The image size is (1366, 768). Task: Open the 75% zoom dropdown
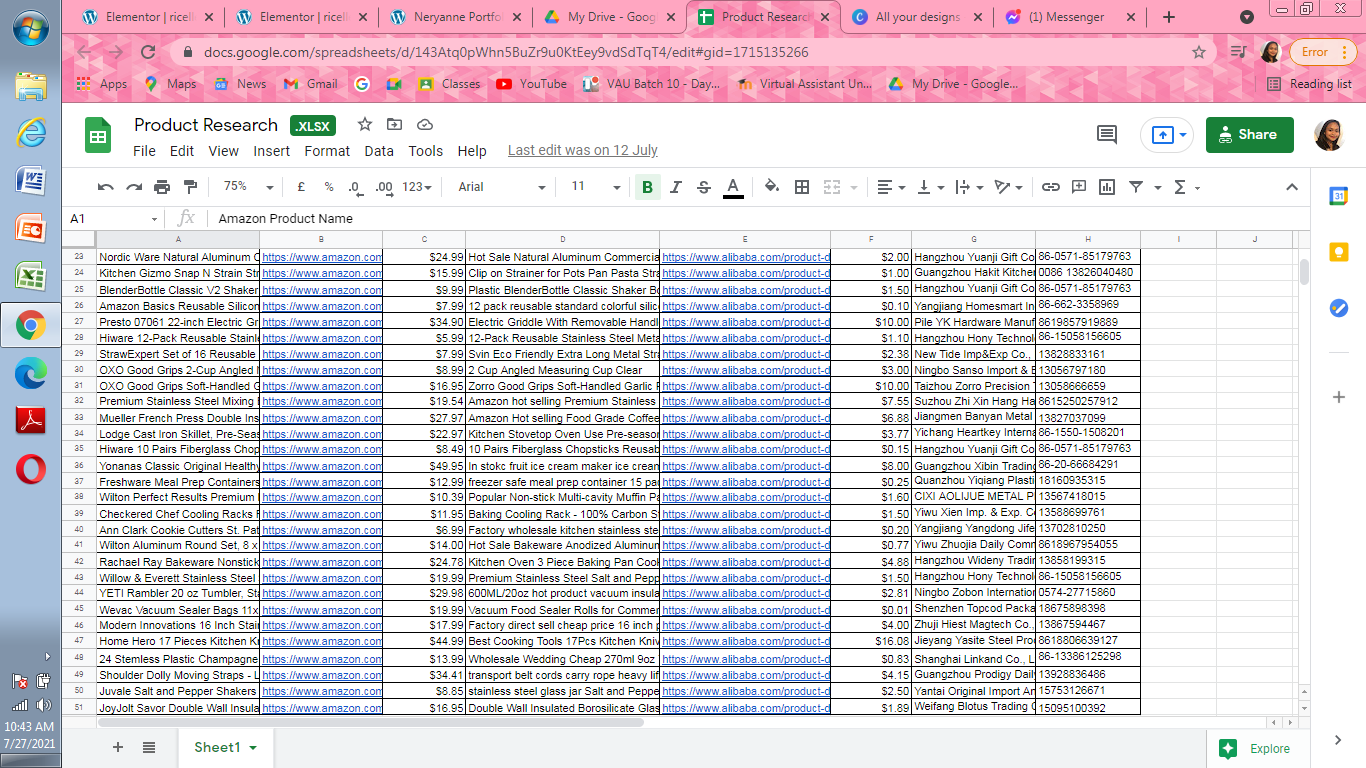(x=249, y=187)
